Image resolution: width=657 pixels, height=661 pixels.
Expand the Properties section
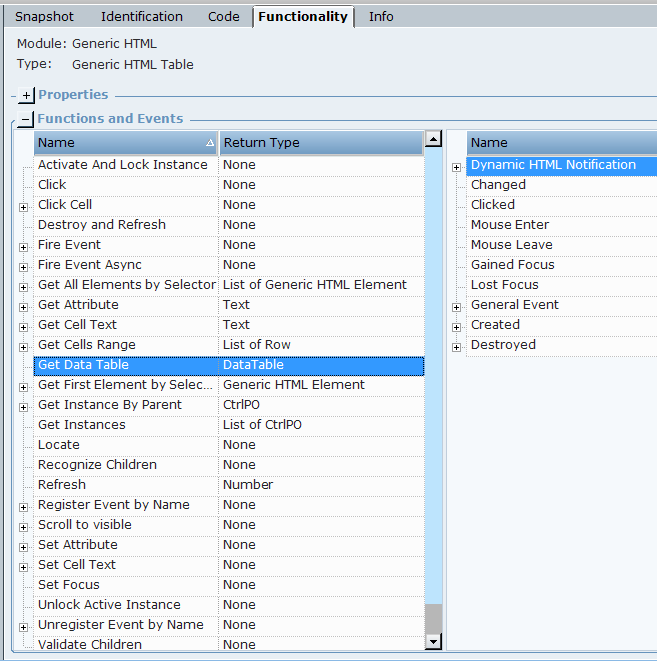(x=27, y=96)
